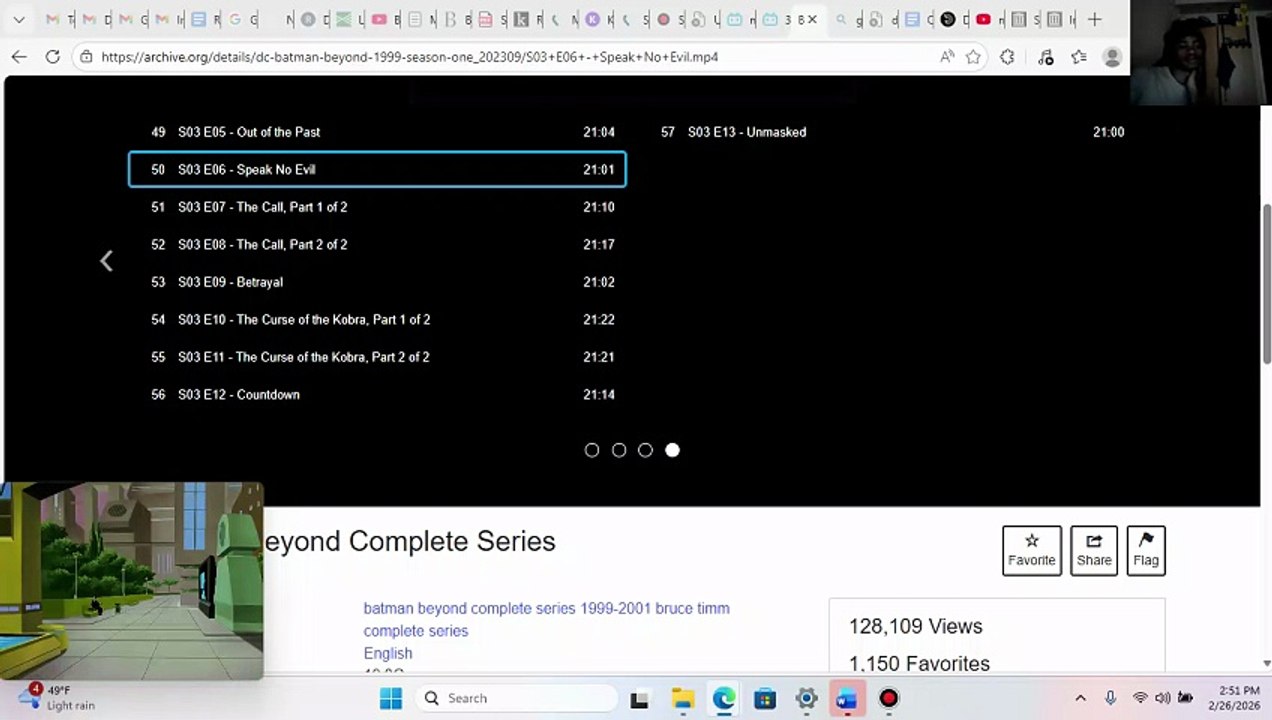Viewport: 1272px width, 720px height.
Task: Click the microphone tray icon
Action: coord(1110,698)
